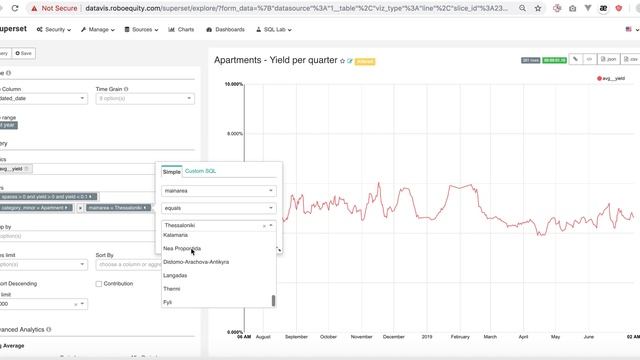Select Nea Propontida option
This screenshot has width=640, height=360.
click(x=219, y=249)
